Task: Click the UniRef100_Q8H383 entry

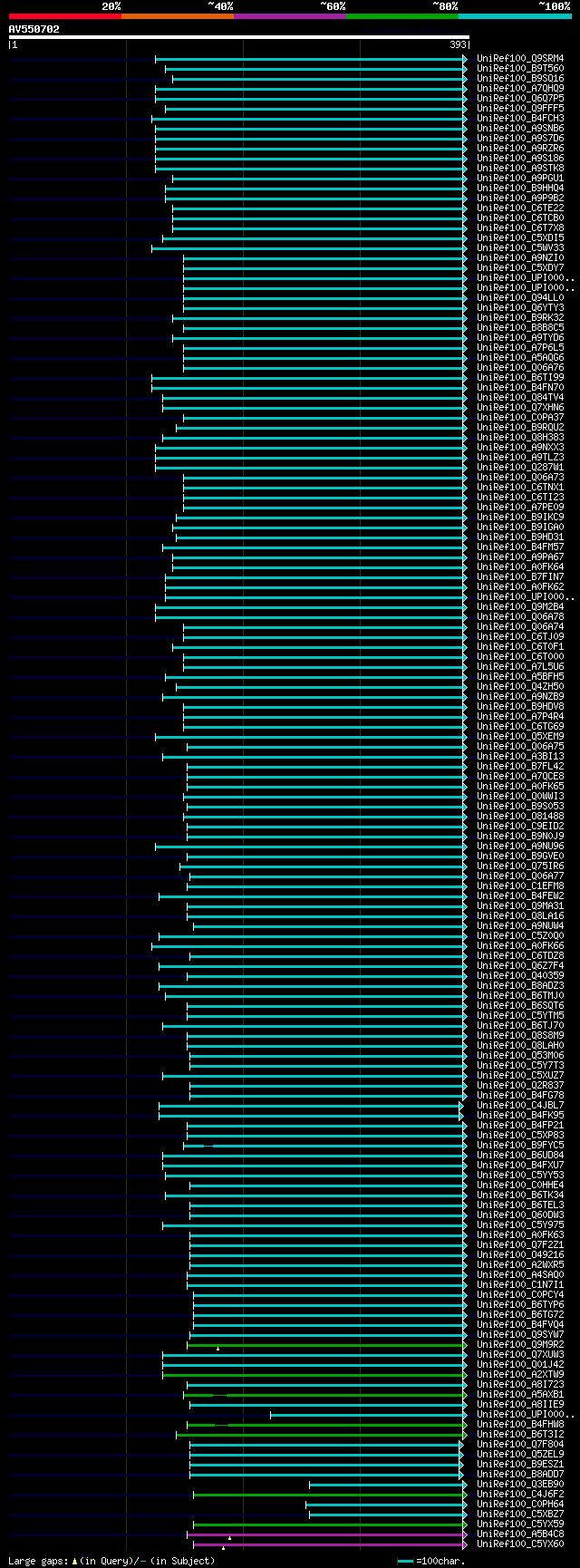Action: (x=520, y=438)
